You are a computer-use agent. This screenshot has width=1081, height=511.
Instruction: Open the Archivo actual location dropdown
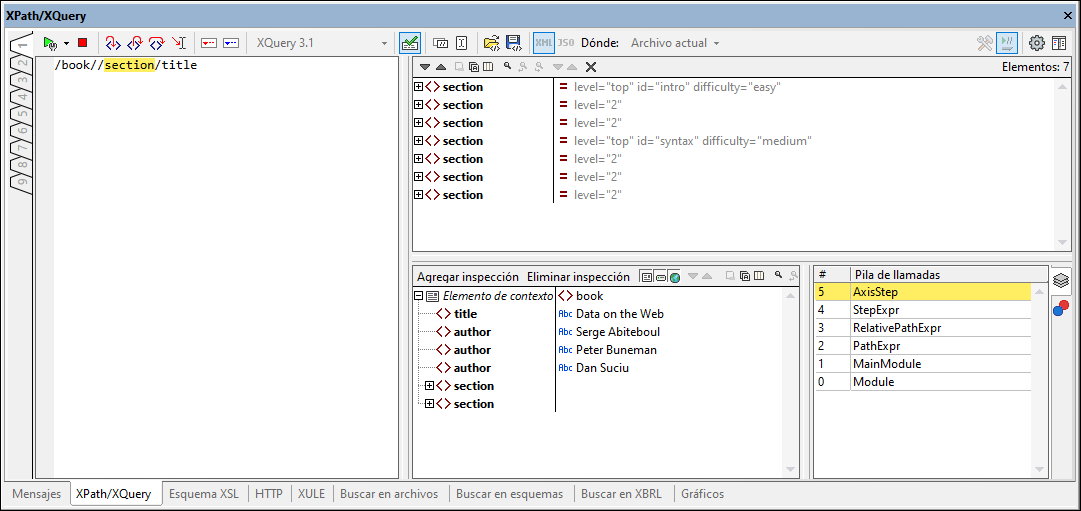point(674,43)
